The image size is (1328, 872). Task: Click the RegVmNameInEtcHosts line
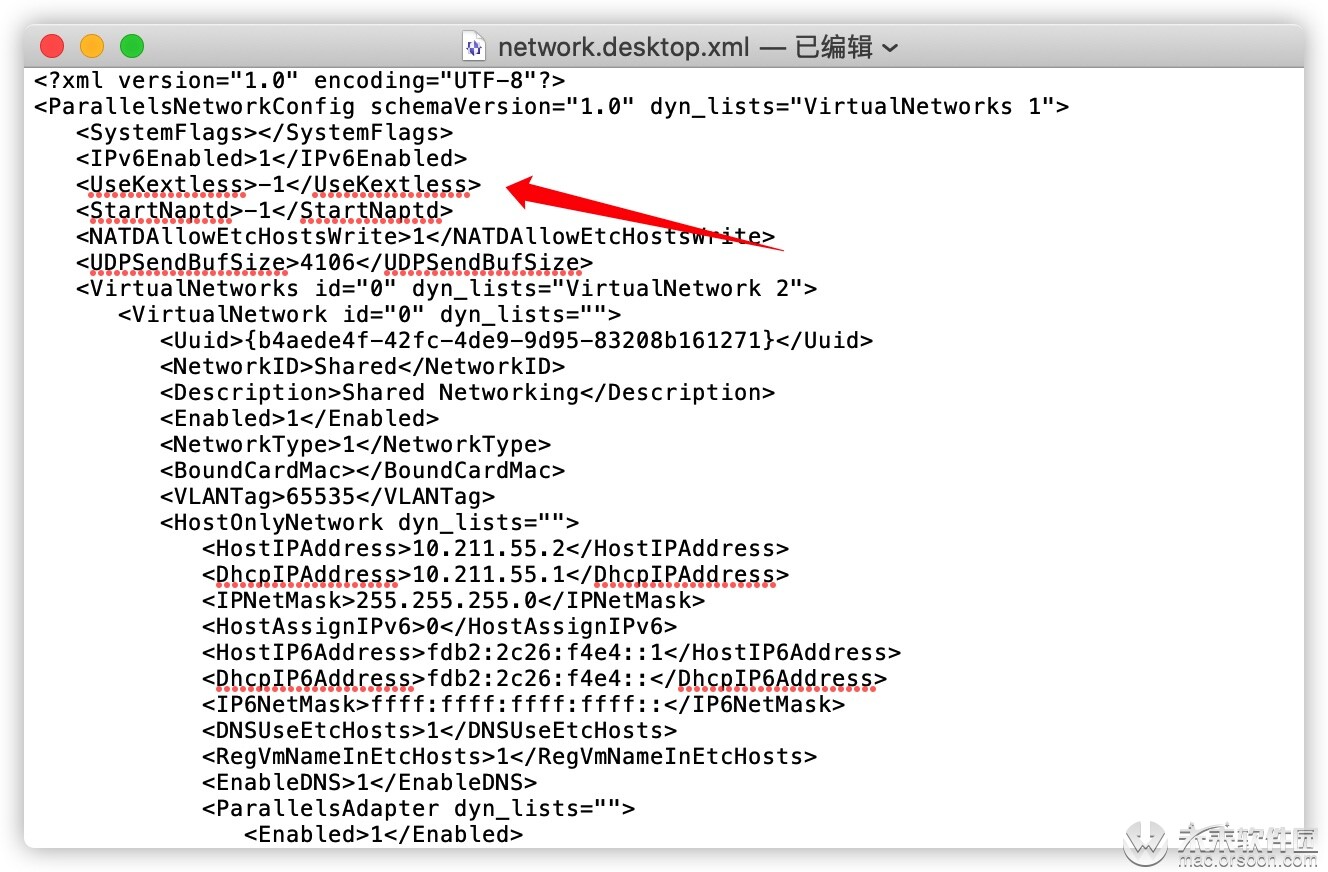[x=509, y=756]
